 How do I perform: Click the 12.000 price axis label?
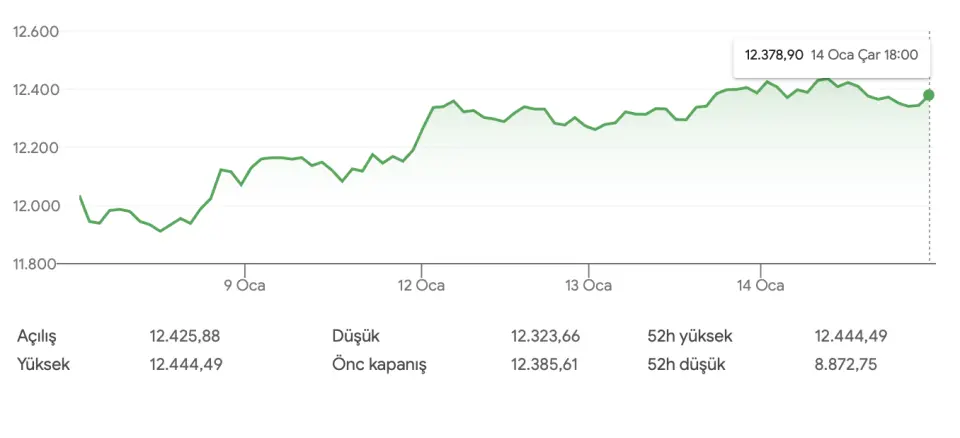tap(36, 206)
